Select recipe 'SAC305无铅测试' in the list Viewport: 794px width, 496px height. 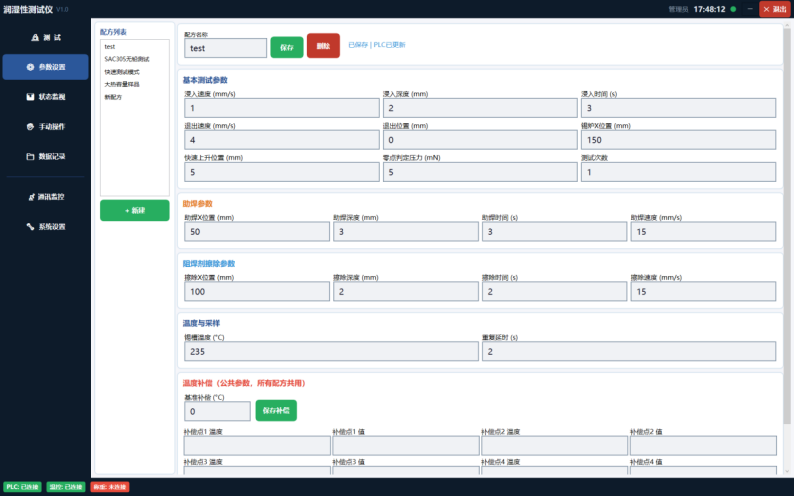pyautogui.click(x=135, y=59)
